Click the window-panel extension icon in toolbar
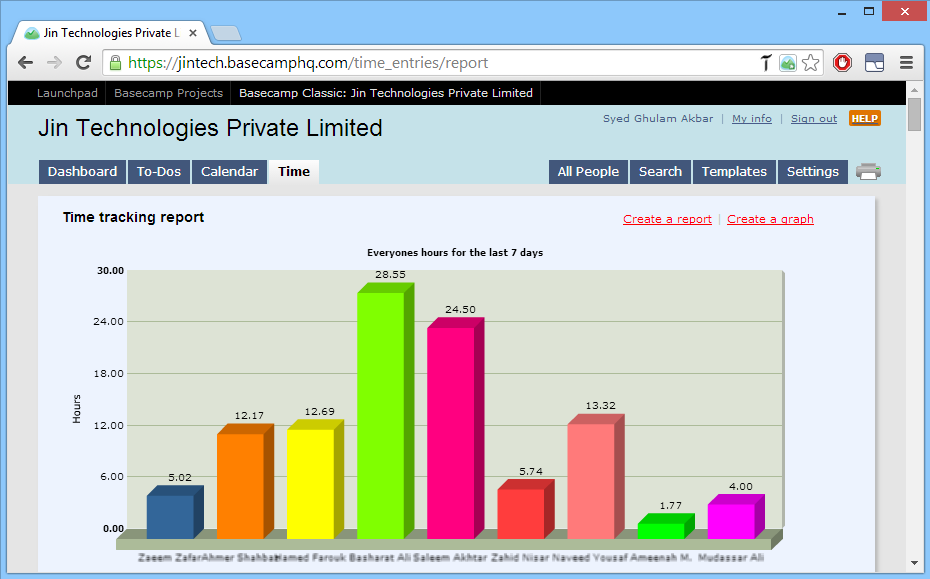This screenshot has height=579, width=930. (874, 63)
